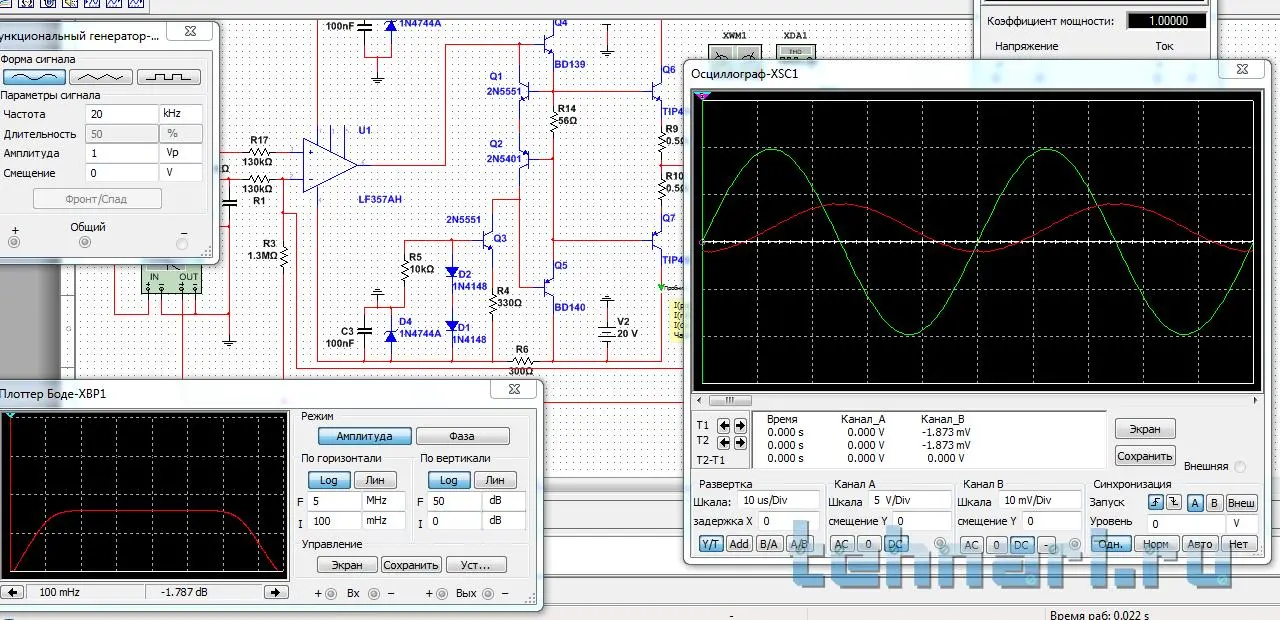Click the function generator plus terminal
The width and height of the screenshot is (1280, 620).
[14, 242]
